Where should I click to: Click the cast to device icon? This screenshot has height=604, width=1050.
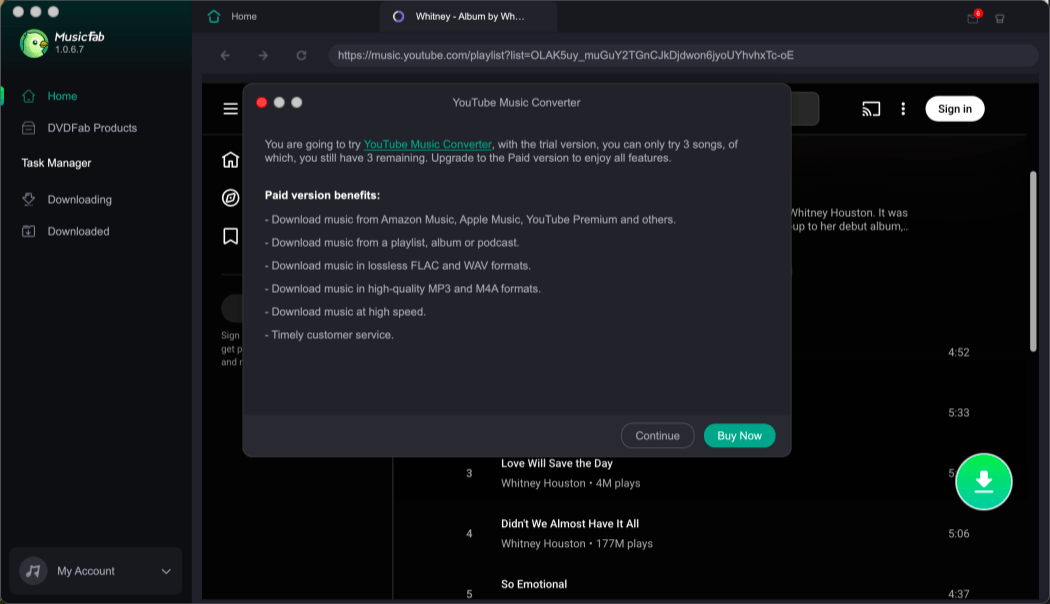871,109
